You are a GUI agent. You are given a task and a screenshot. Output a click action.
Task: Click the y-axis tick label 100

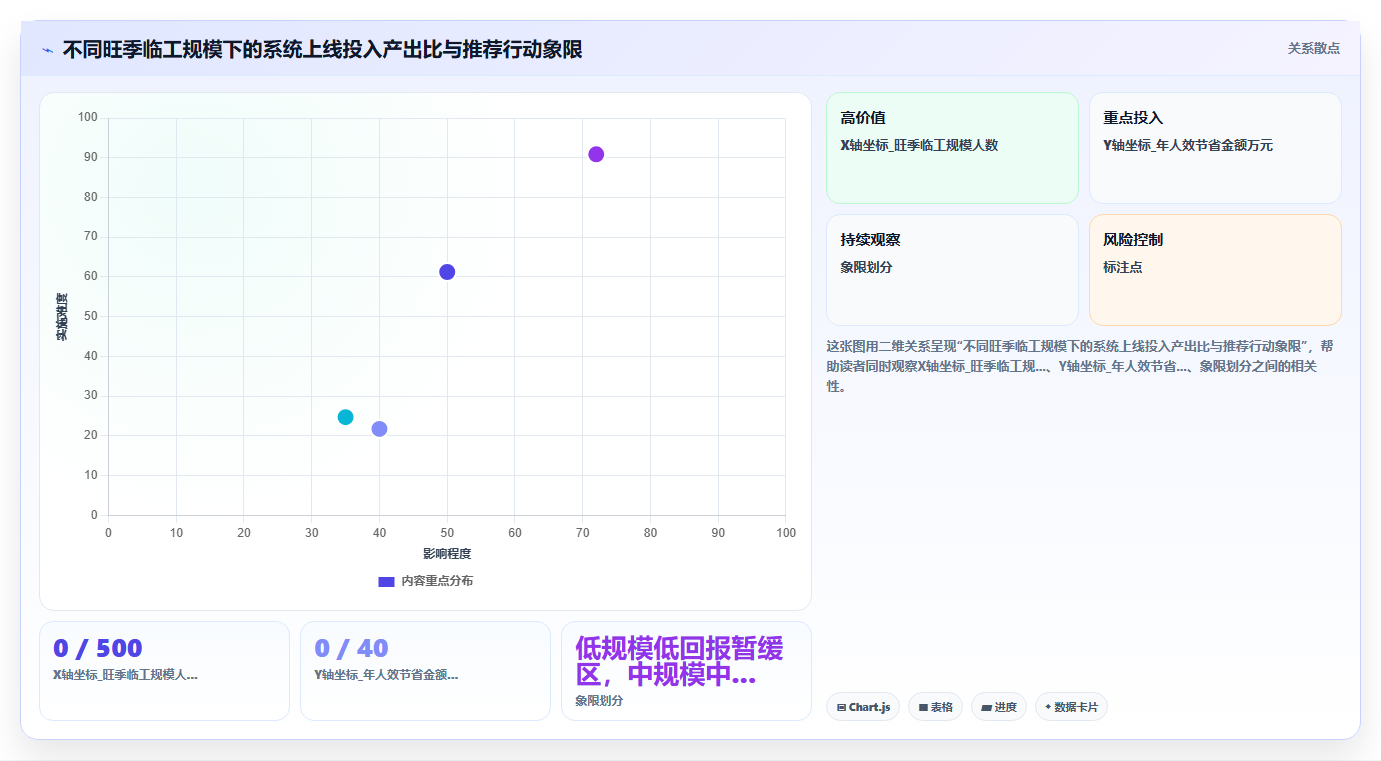(88, 118)
